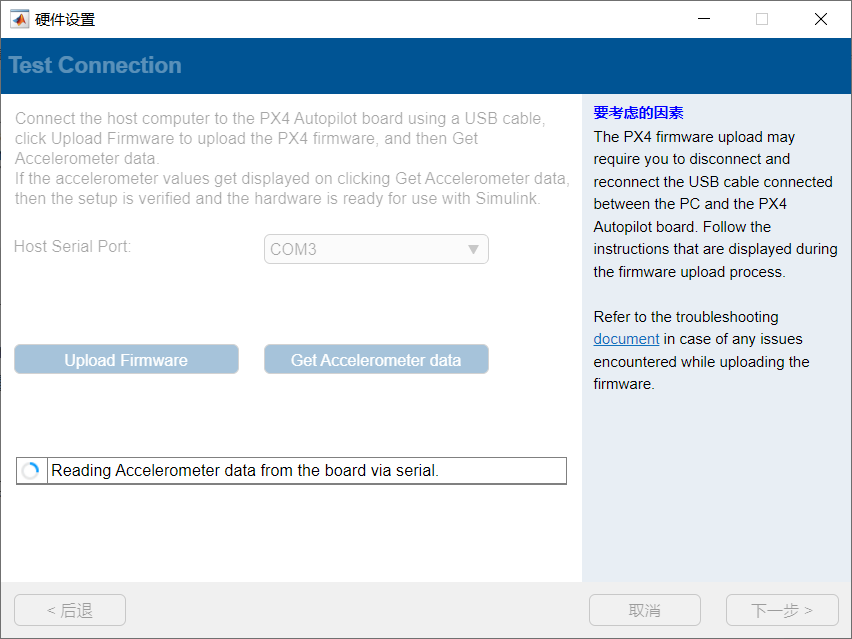The width and height of the screenshot is (852, 639).
Task: Close the hardware setup window
Action: [821, 19]
